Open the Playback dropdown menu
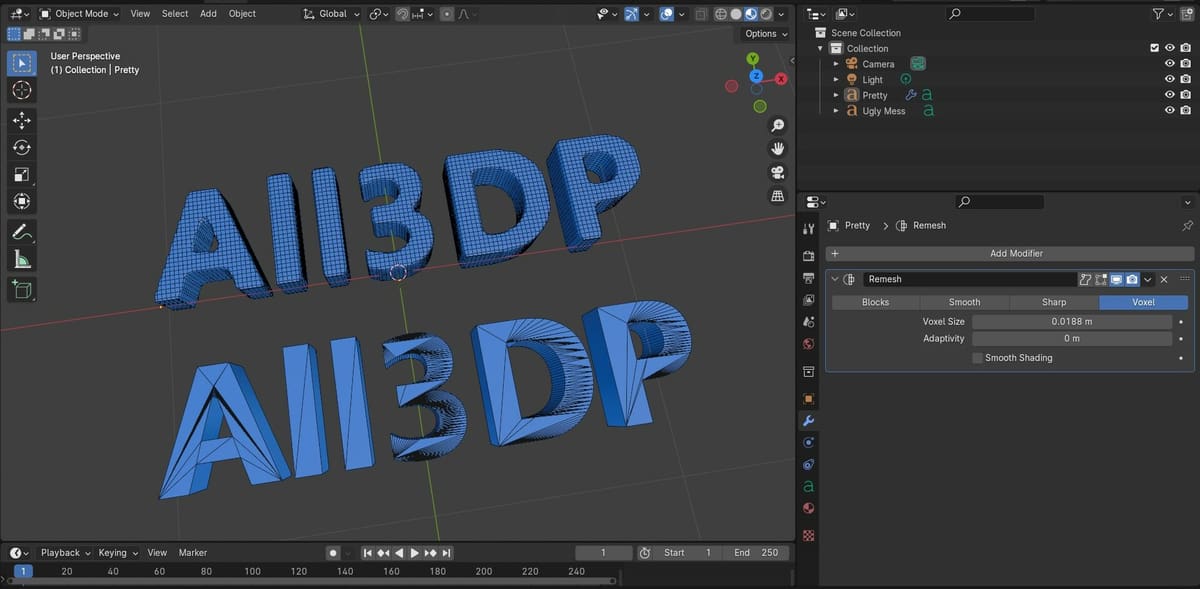The height and width of the screenshot is (589, 1200). (65, 553)
